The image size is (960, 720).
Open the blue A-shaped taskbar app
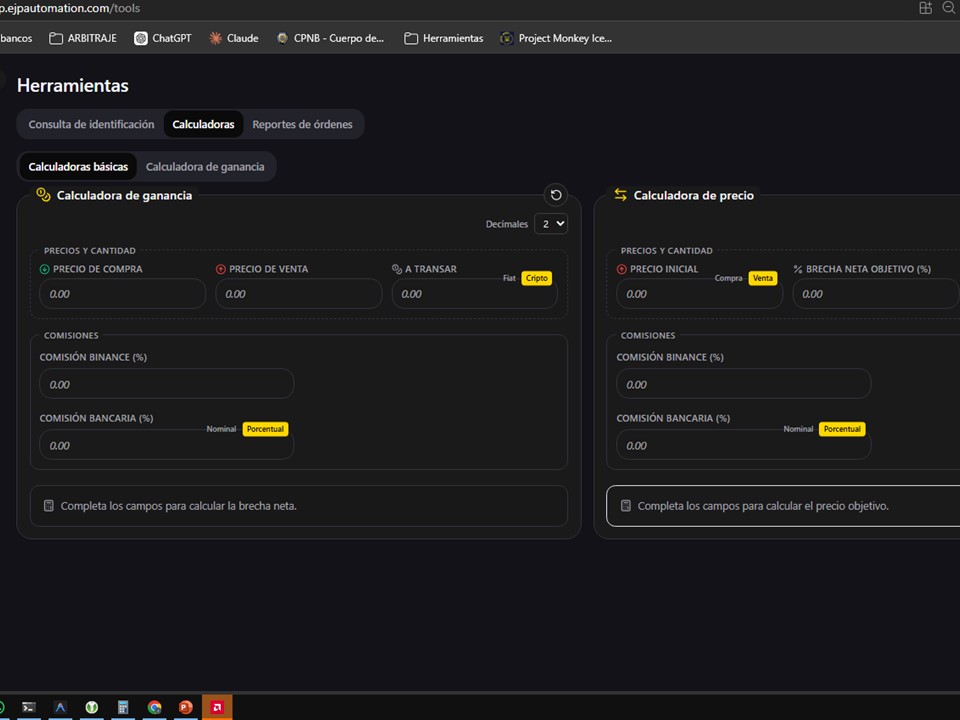click(60, 708)
